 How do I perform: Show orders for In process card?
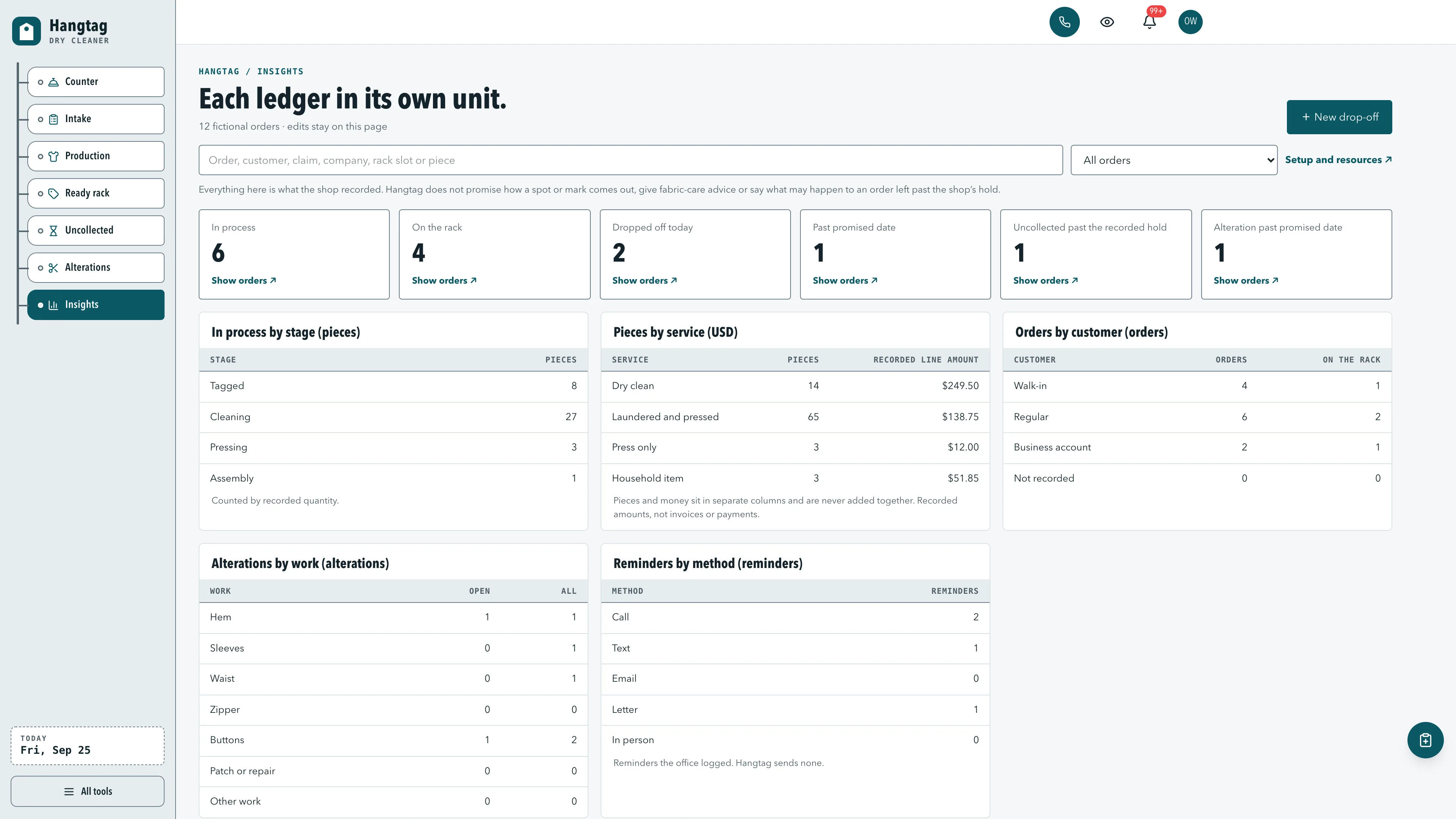[243, 280]
